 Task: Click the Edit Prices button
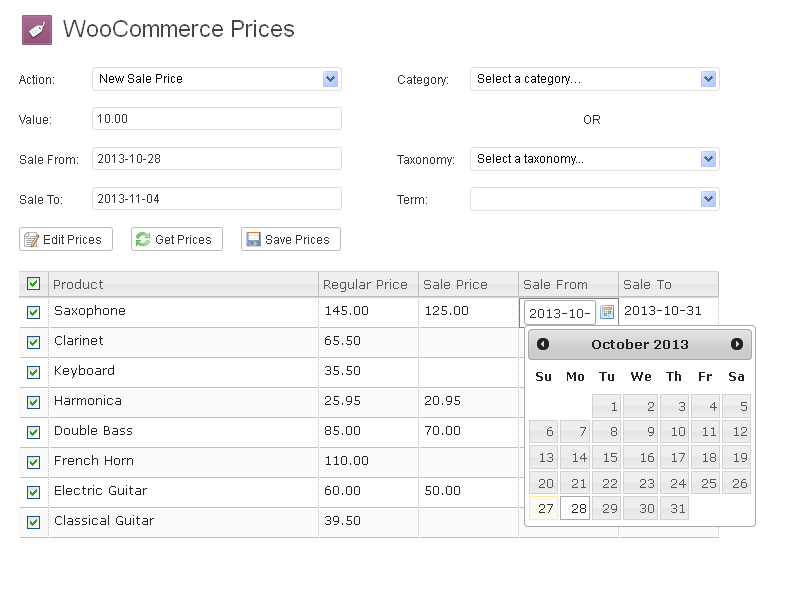point(66,239)
